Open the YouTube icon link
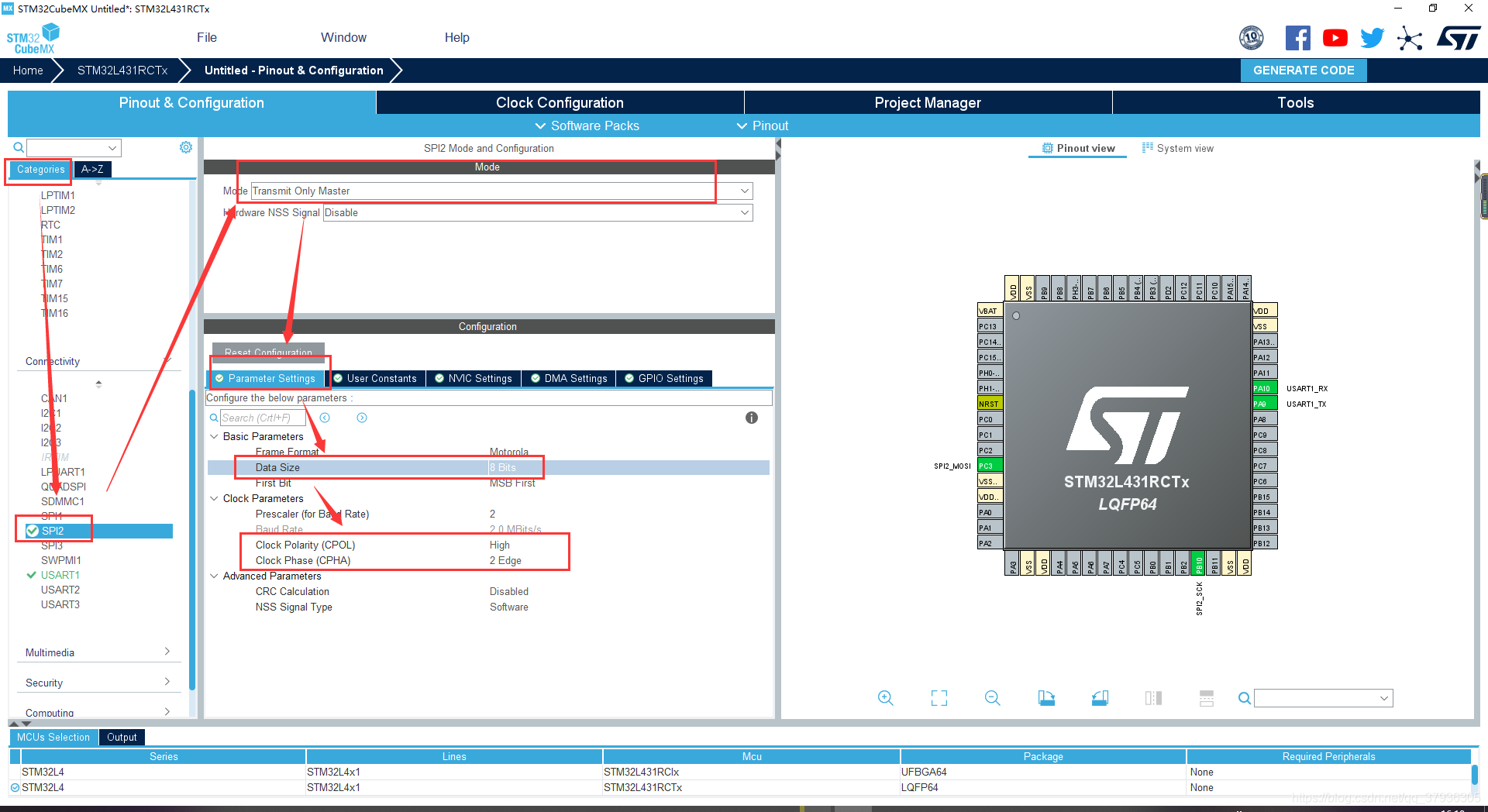Image resolution: width=1488 pixels, height=812 pixels. pos(1335,38)
